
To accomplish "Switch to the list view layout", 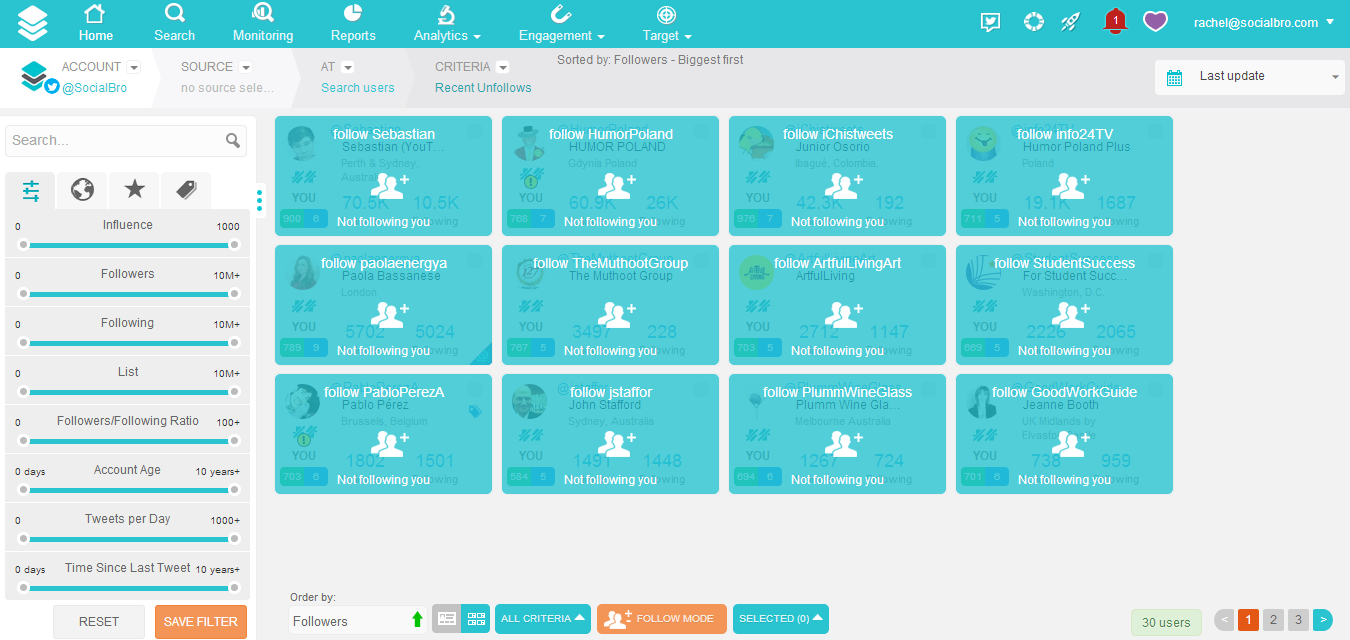I will 446,619.
